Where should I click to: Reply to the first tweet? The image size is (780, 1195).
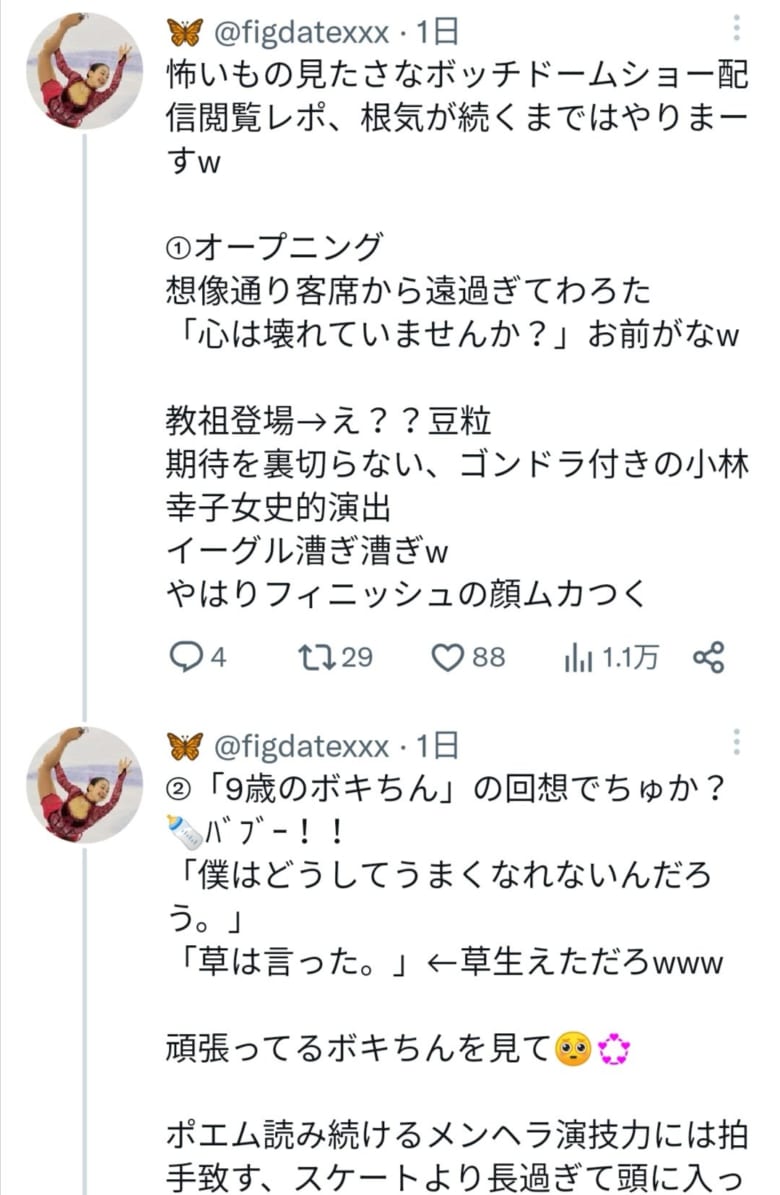(185, 657)
